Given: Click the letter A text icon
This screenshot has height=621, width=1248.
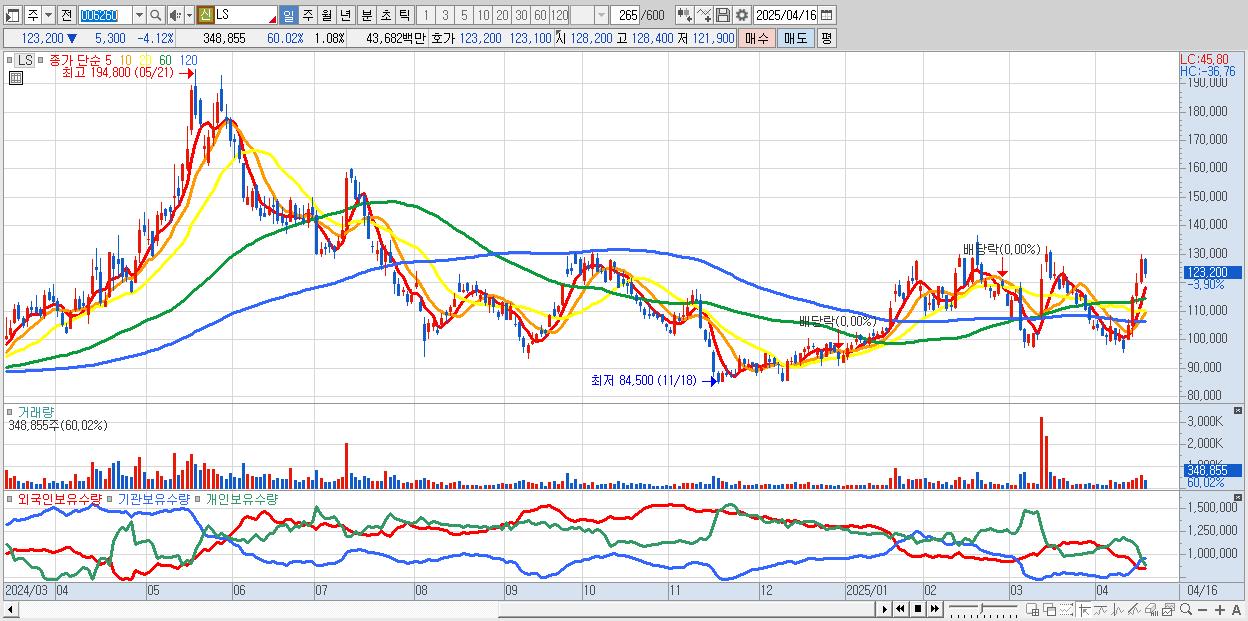Looking at the screenshot, I should coord(1236,609).
